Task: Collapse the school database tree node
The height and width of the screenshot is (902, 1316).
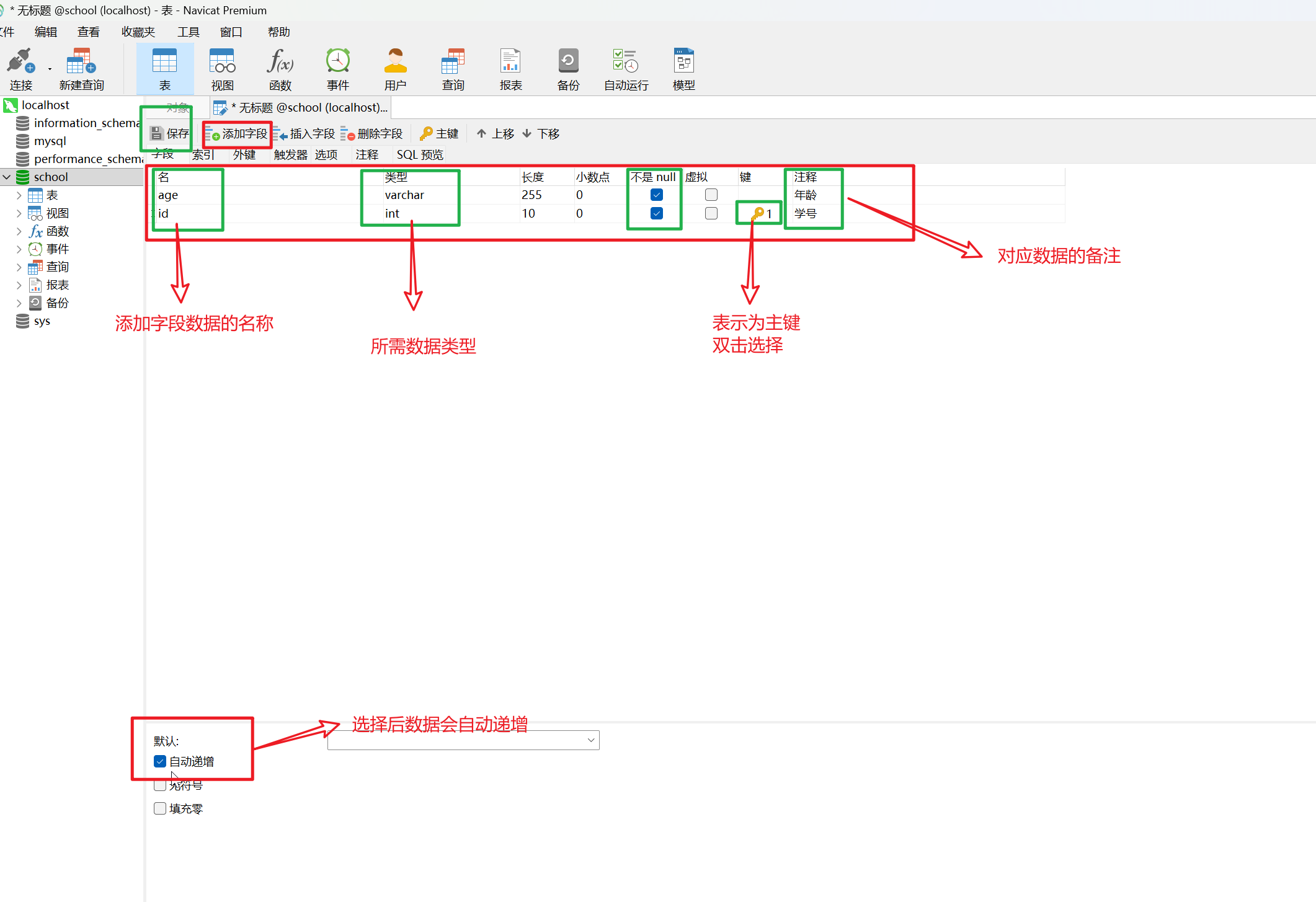Action: pos(7,177)
